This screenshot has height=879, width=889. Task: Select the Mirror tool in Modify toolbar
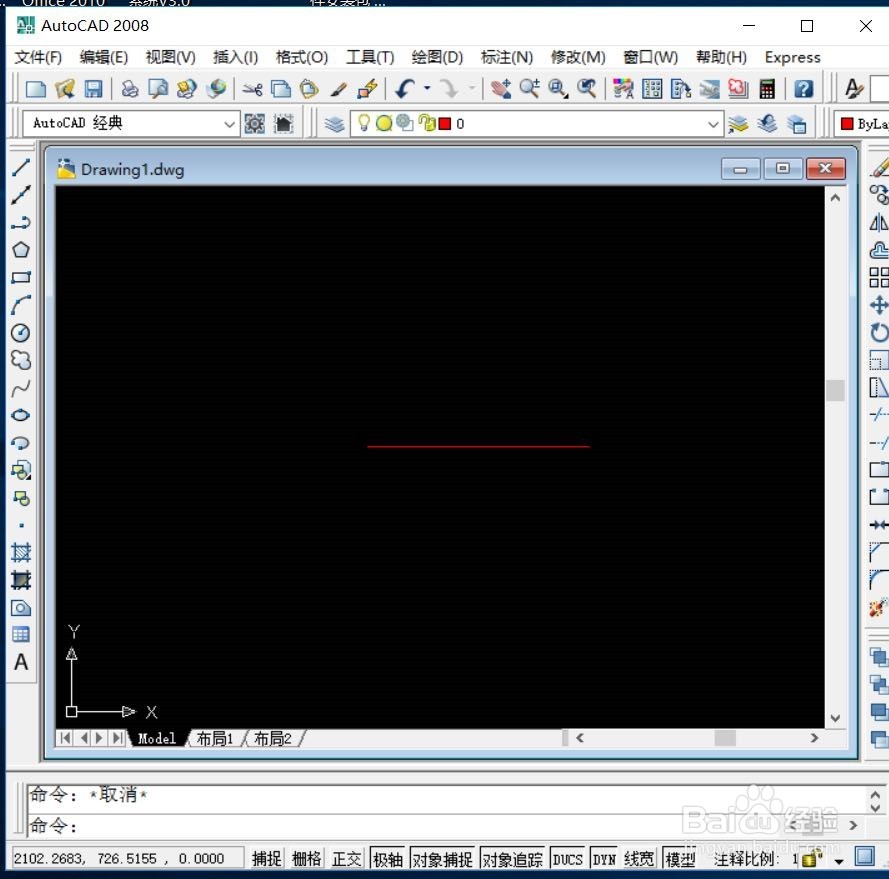tap(879, 222)
